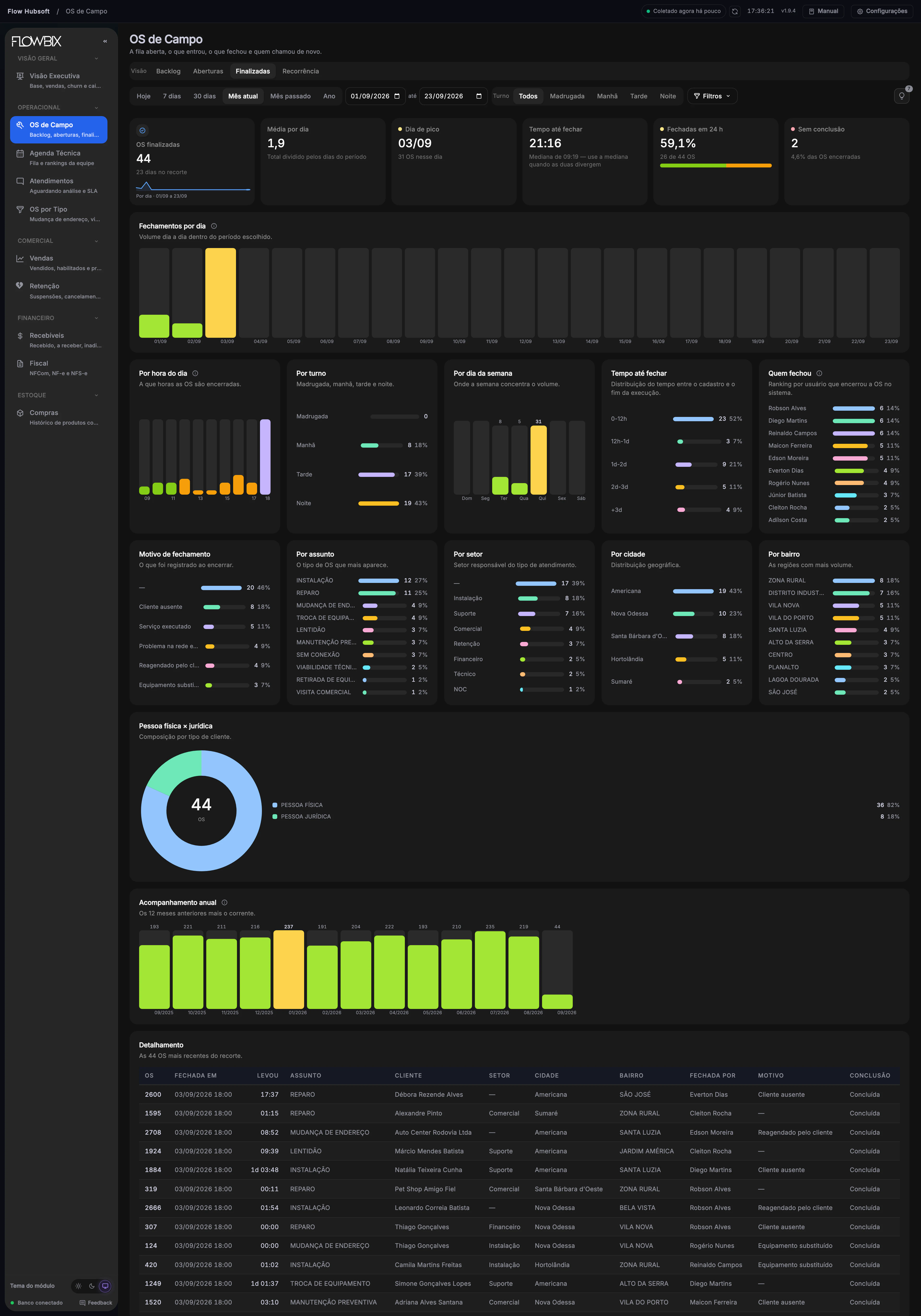Set period to 7 dias
Screen dimensions: 921x1316
[x=172, y=96]
